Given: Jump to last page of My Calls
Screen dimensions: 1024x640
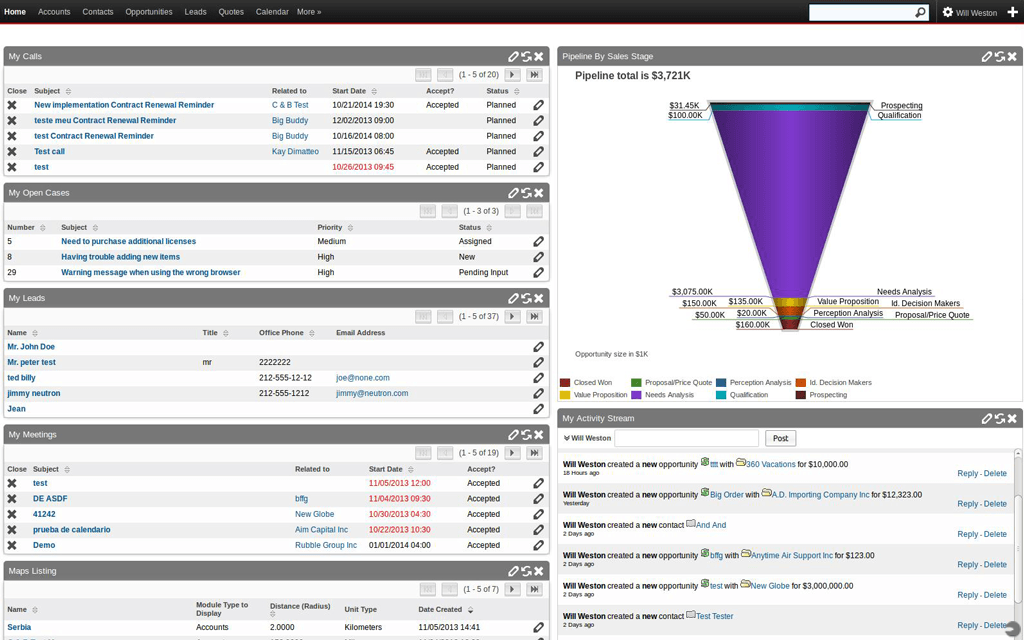Looking at the screenshot, I should (535, 75).
